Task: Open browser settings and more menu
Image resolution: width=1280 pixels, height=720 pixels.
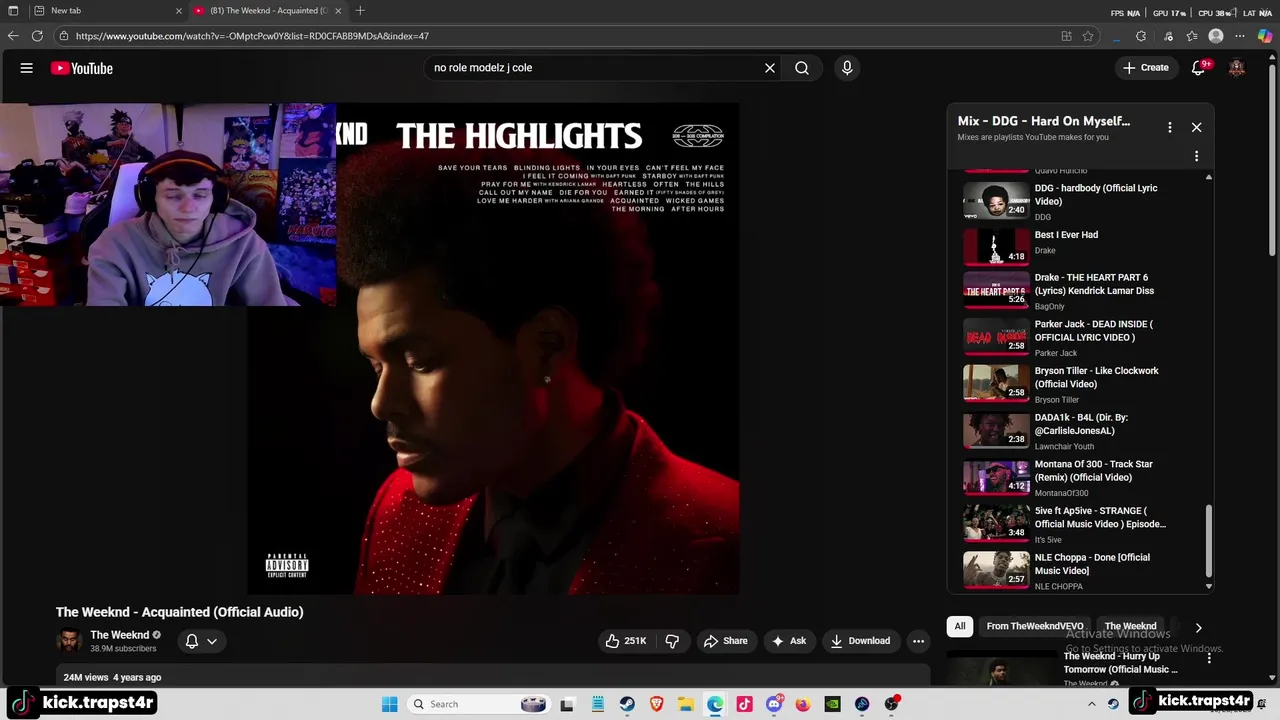Action: point(1241,36)
